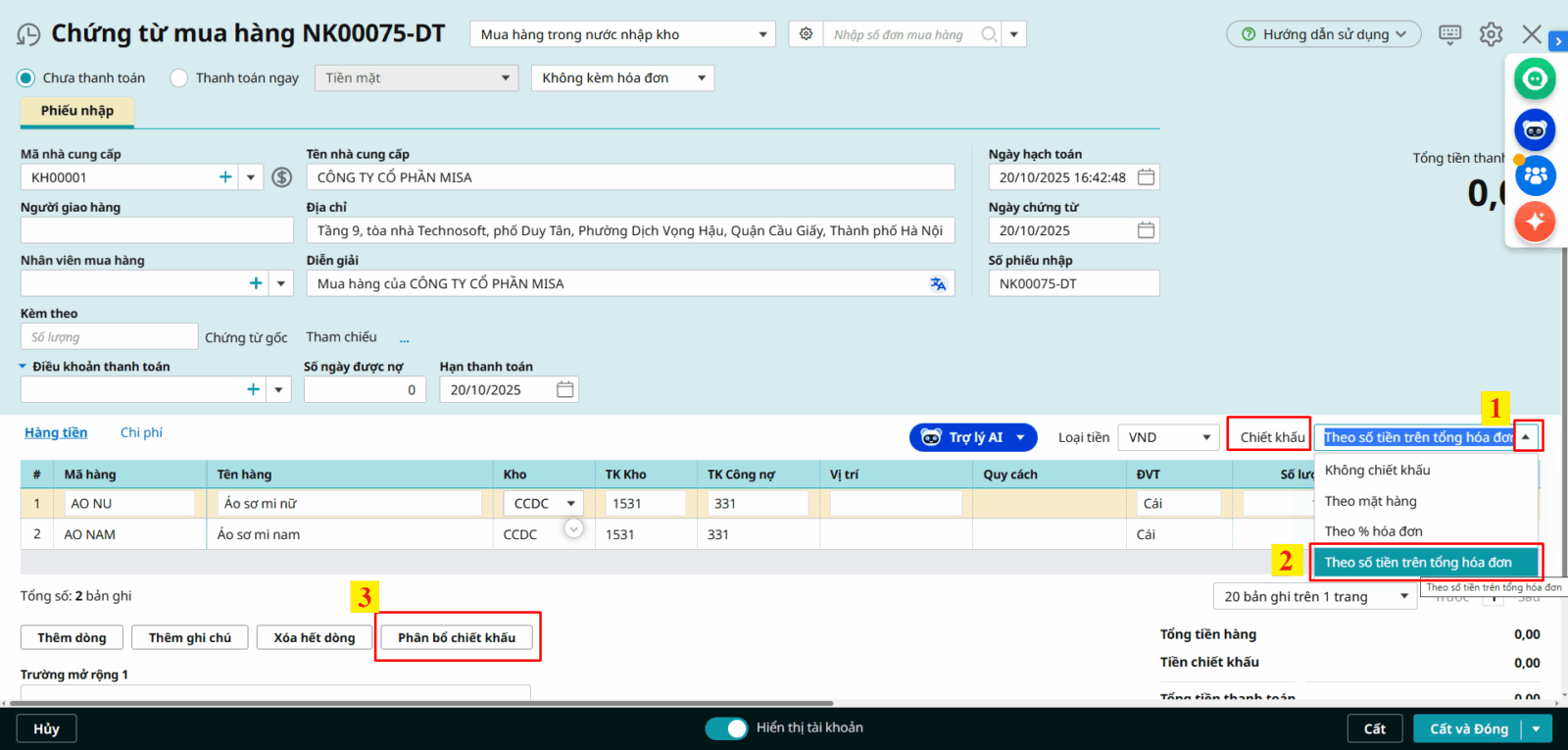Choose Theo mặt hàng discount option
The width and height of the screenshot is (1568, 750).
point(1370,501)
